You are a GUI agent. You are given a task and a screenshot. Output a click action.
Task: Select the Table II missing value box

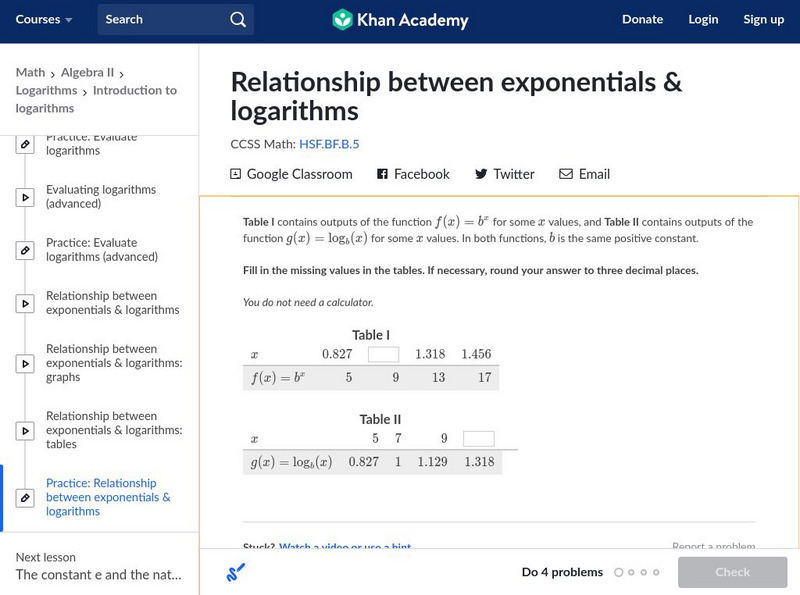point(478,438)
